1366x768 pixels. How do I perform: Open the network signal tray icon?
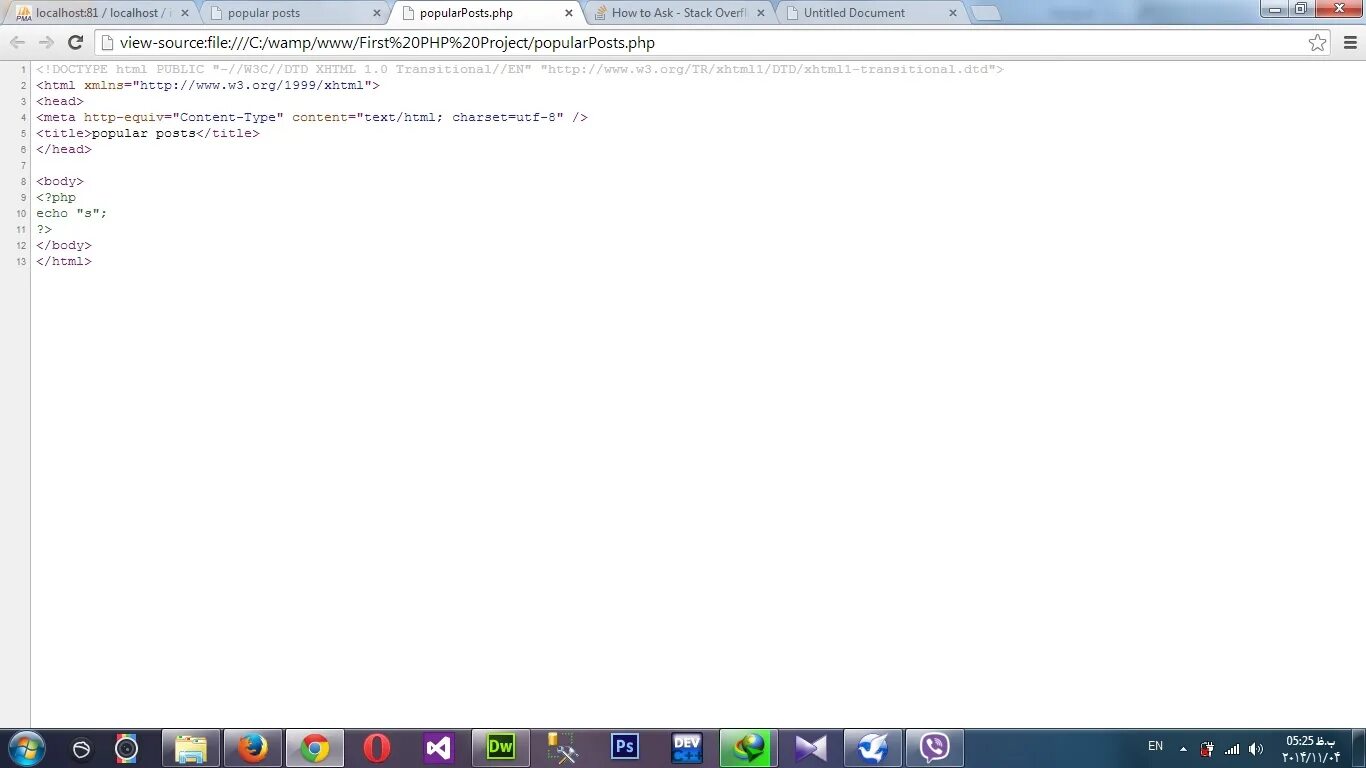(1232, 749)
